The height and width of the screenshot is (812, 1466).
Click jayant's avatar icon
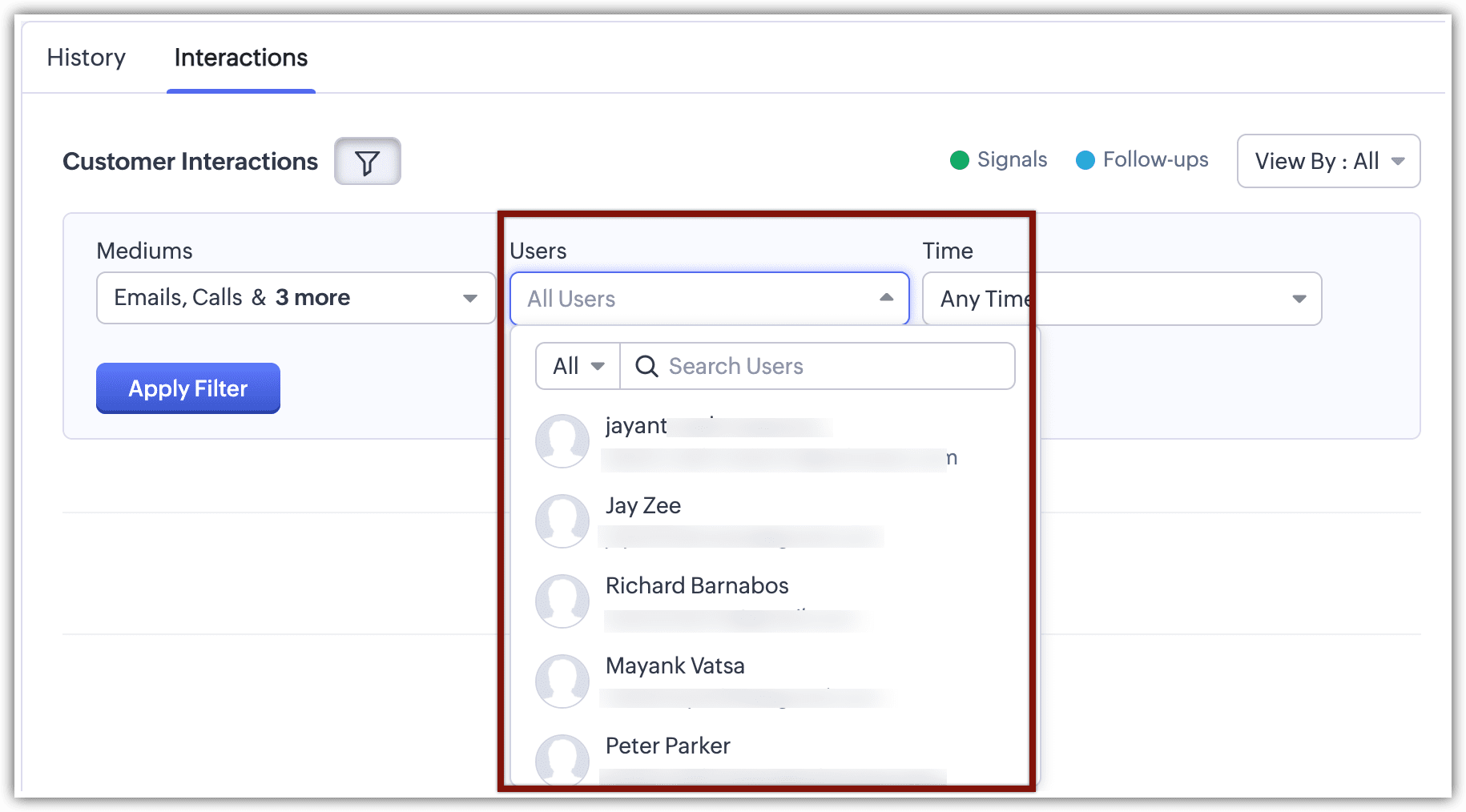[x=562, y=440]
